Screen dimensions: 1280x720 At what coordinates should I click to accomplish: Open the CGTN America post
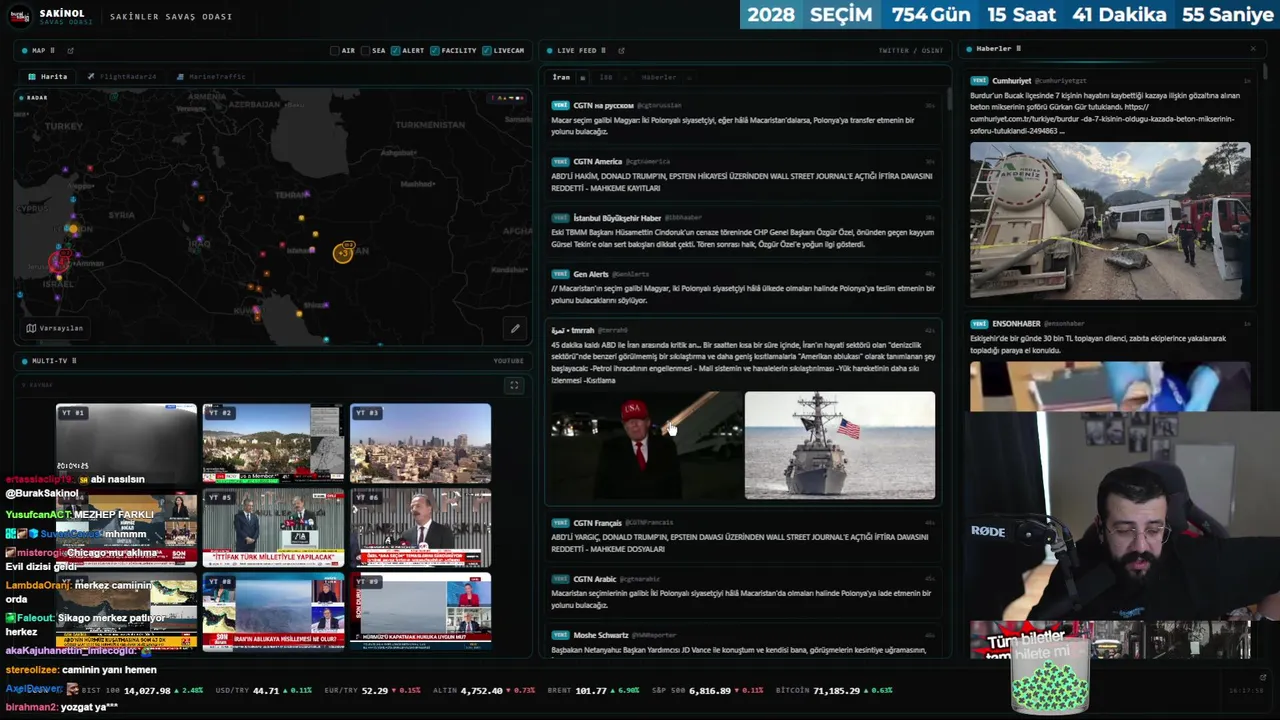click(742, 173)
